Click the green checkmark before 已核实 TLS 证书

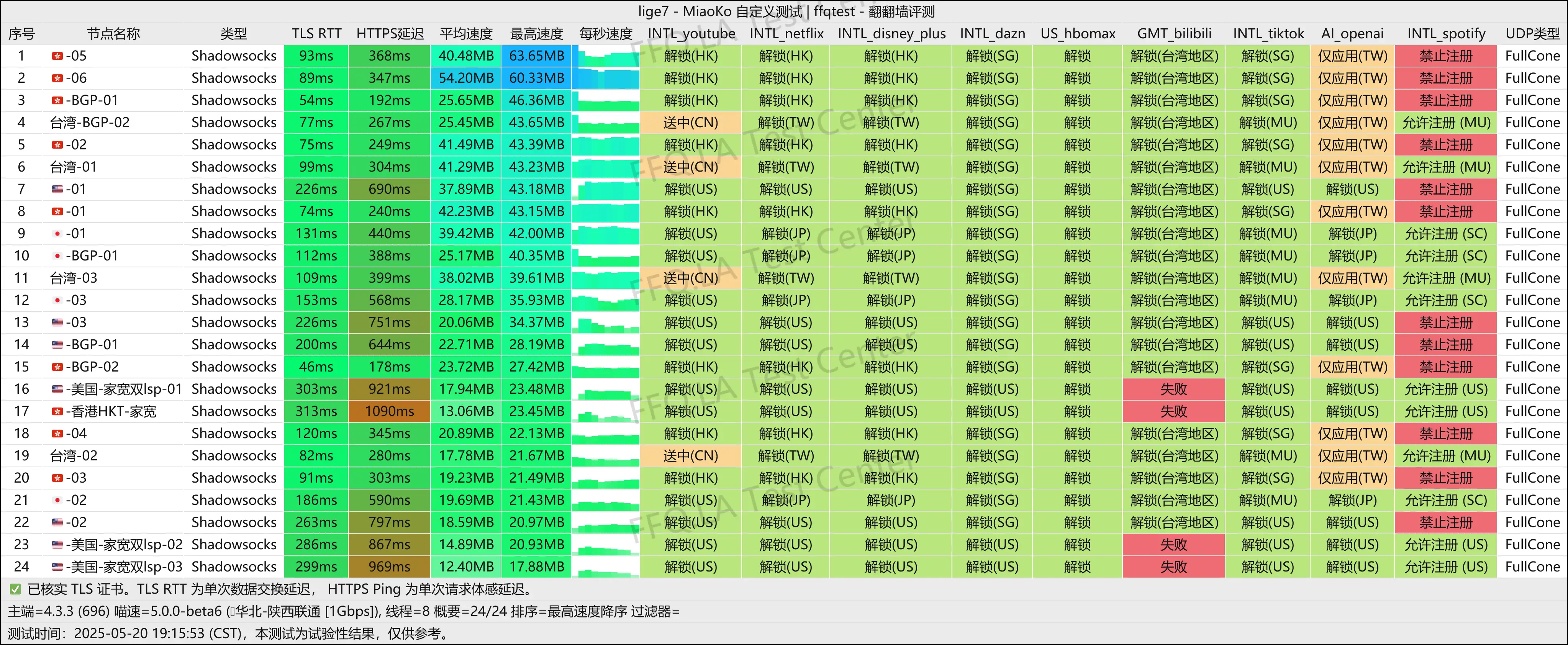[15, 589]
